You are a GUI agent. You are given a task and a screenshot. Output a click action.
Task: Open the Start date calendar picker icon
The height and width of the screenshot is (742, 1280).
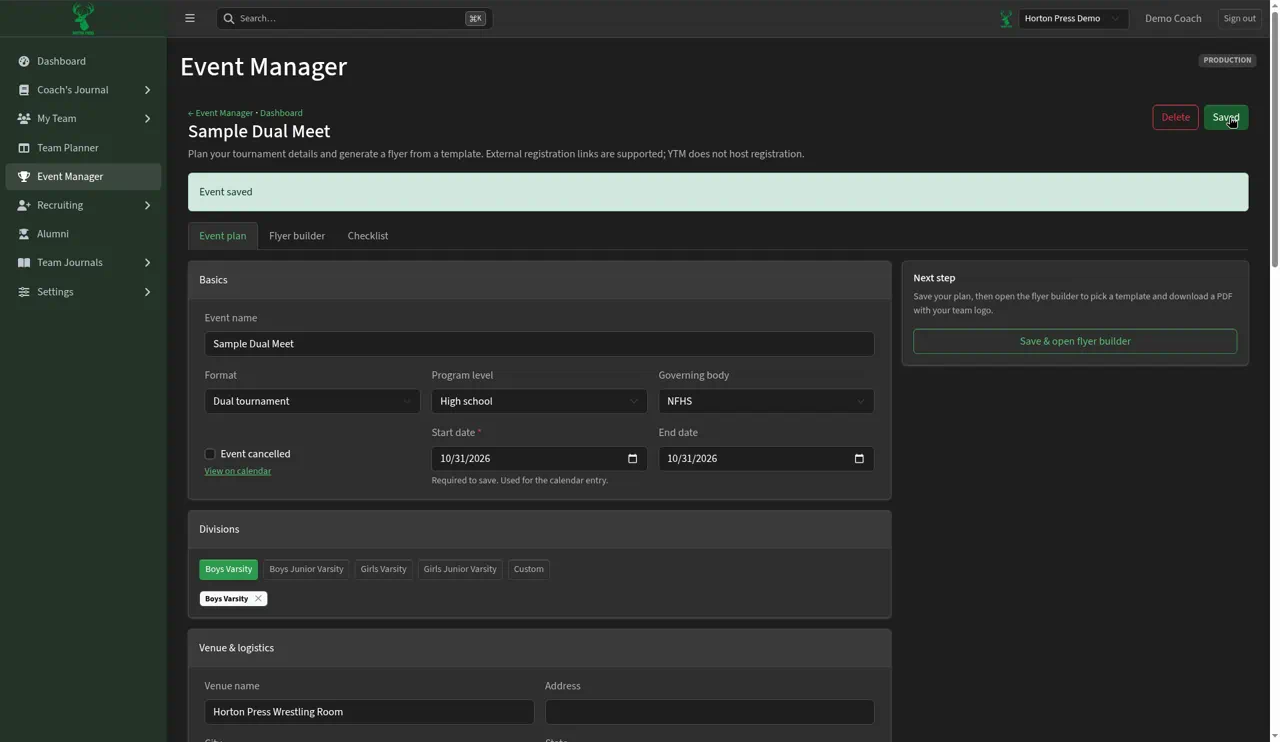coord(632,459)
